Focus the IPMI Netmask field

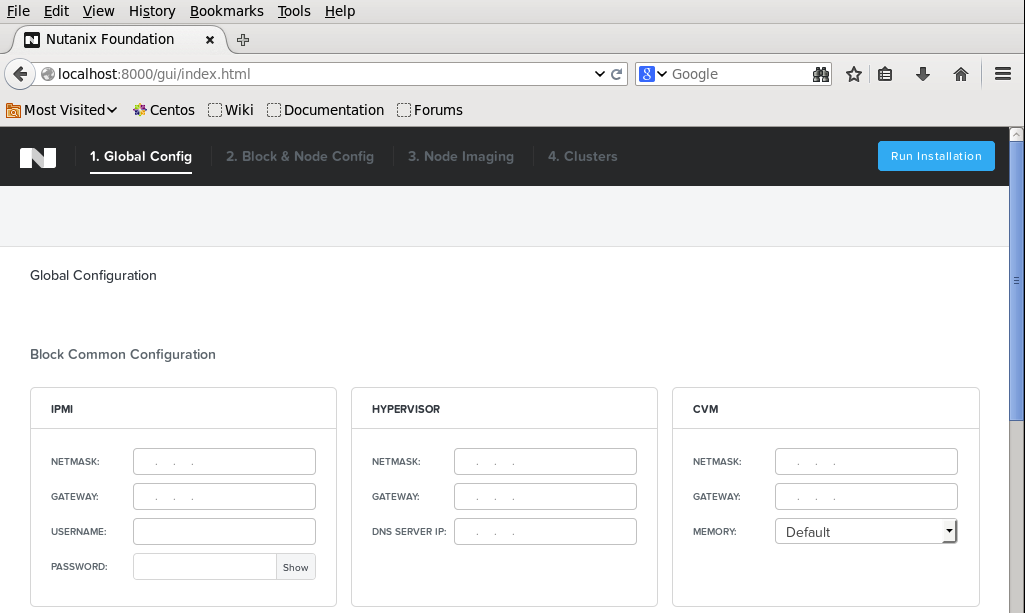tap(224, 461)
